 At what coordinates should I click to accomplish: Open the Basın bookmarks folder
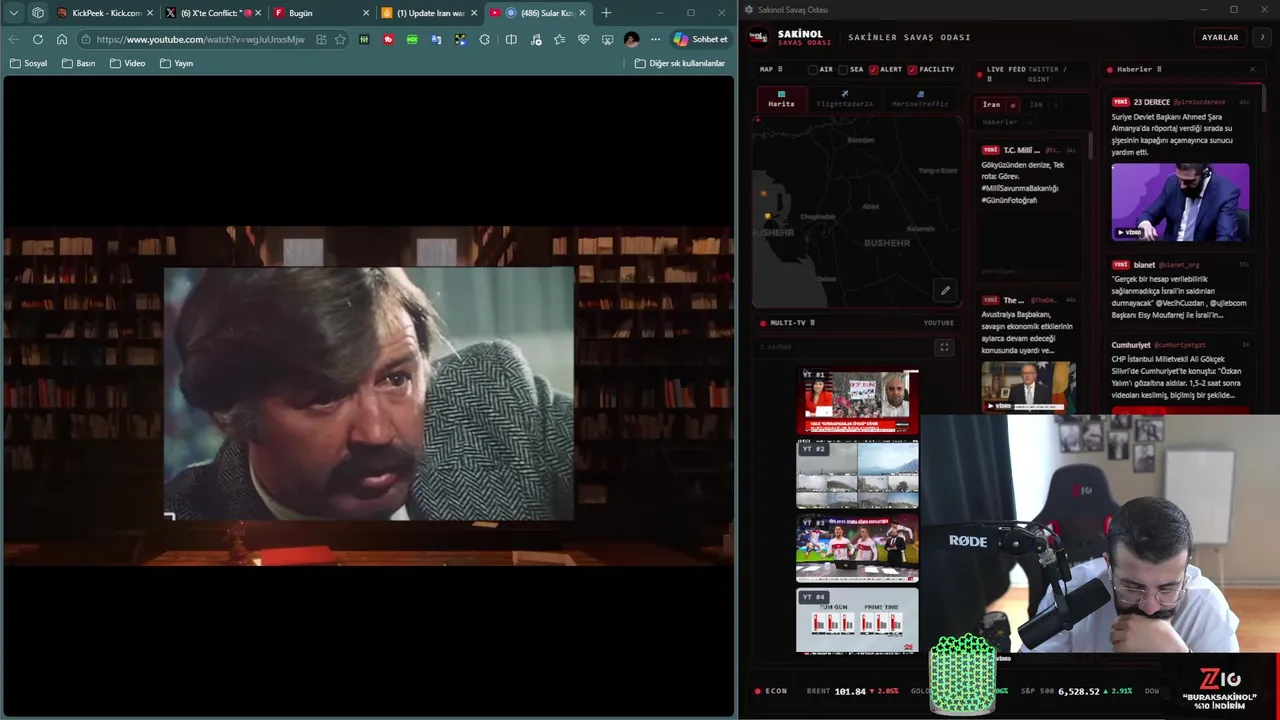(x=78, y=63)
